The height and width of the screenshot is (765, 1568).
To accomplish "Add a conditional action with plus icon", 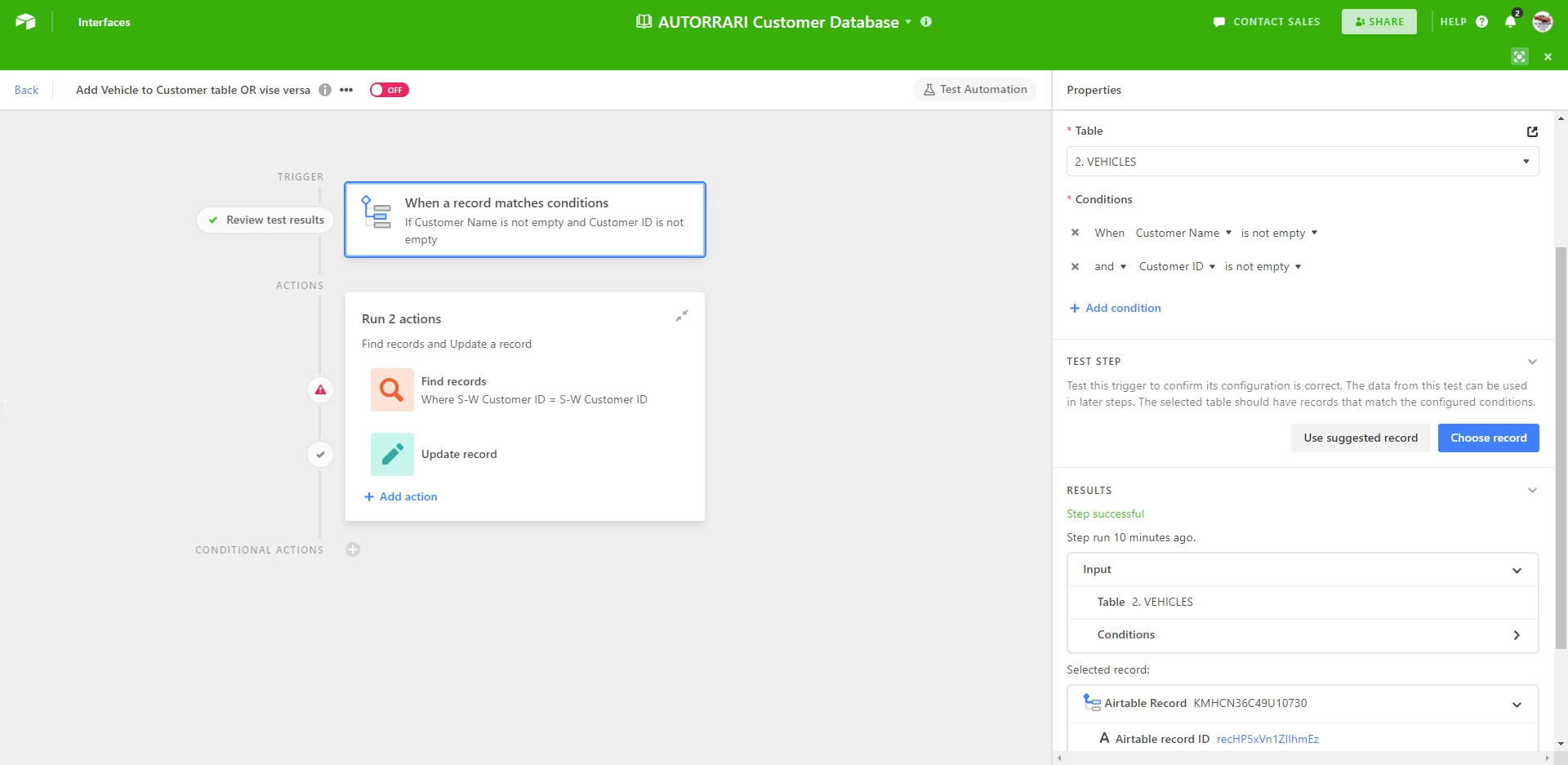I will point(353,549).
